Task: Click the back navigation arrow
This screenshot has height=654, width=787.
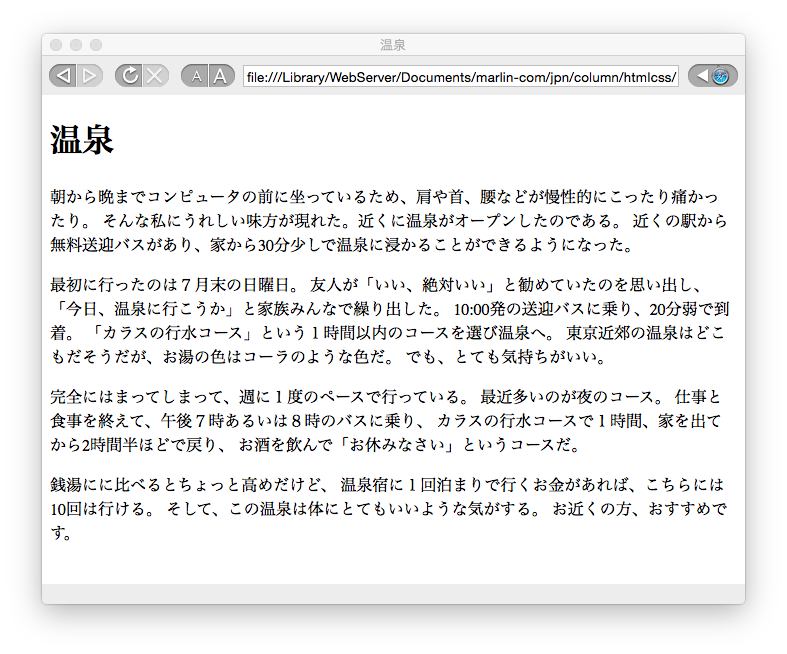Action: 62,76
